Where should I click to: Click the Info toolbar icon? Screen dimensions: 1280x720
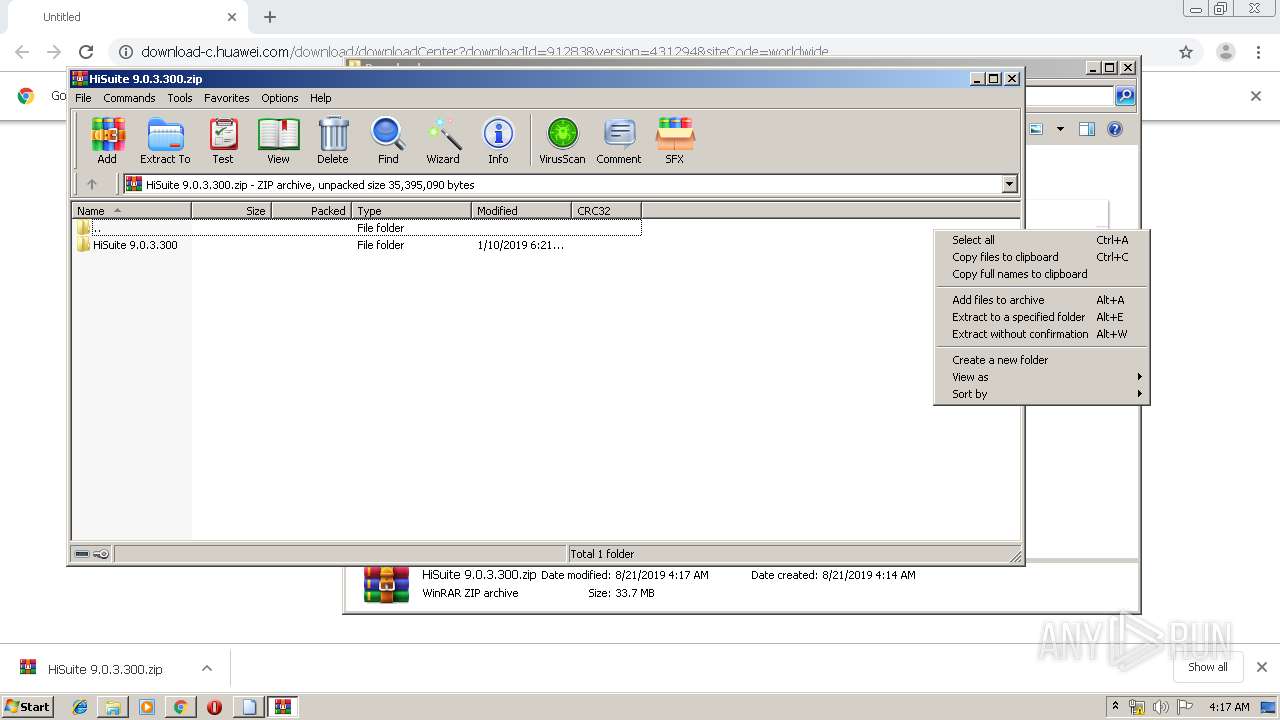[498, 140]
